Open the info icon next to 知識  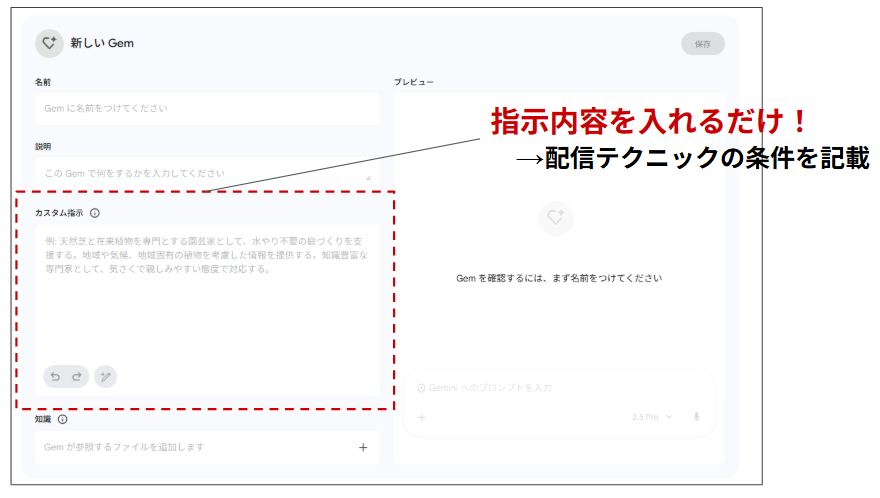click(x=63, y=419)
